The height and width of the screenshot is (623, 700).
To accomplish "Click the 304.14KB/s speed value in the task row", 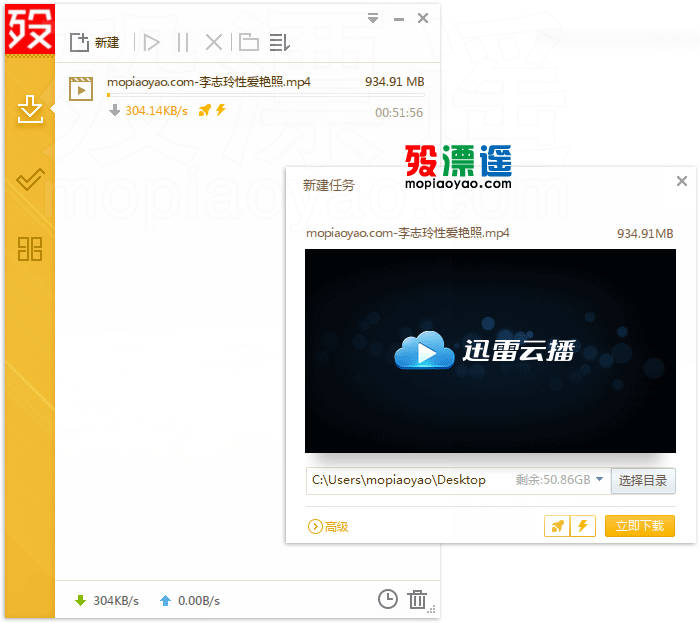I will coord(156,111).
